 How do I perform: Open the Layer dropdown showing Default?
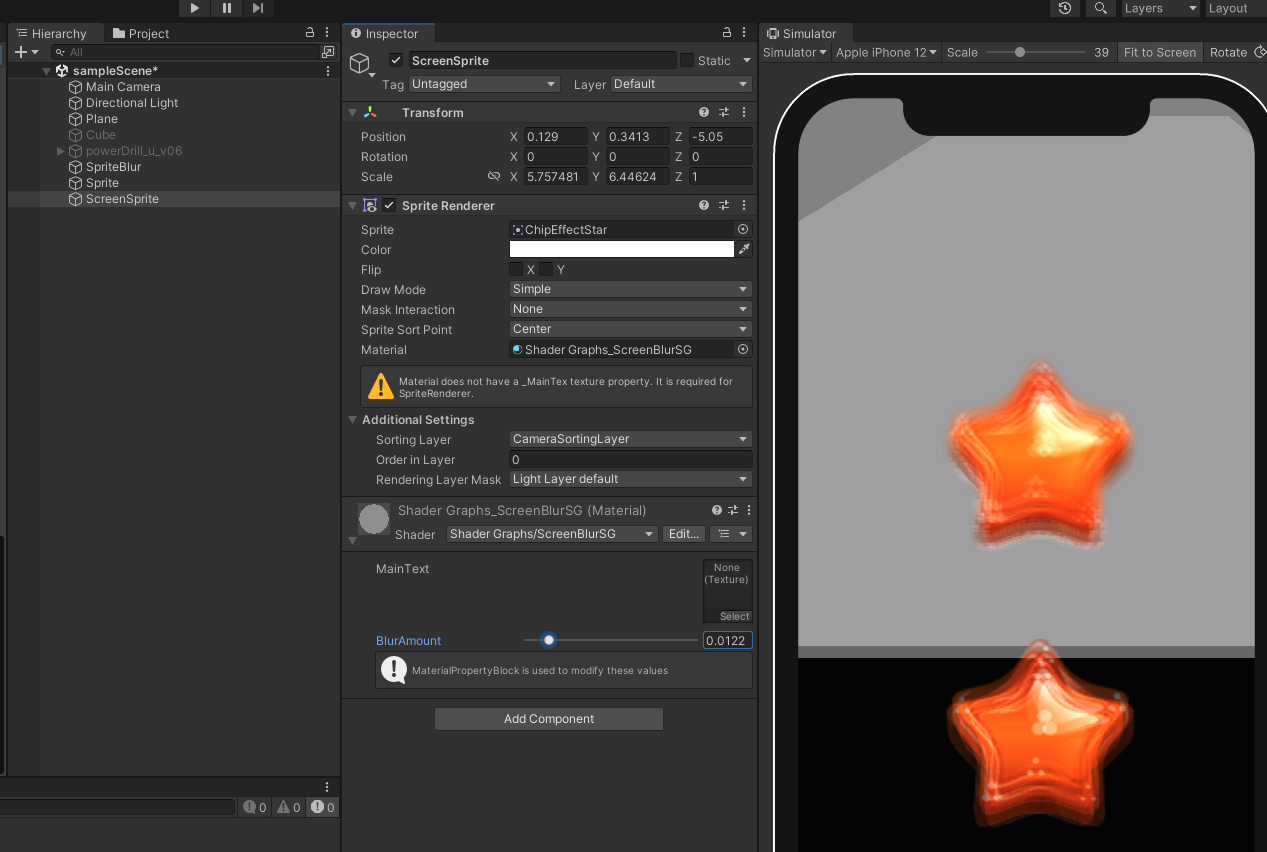[681, 84]
